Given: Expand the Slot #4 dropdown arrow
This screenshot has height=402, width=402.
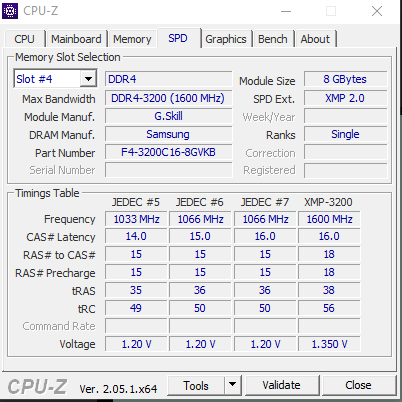Looking at the screenshot, I should point(88,79).
